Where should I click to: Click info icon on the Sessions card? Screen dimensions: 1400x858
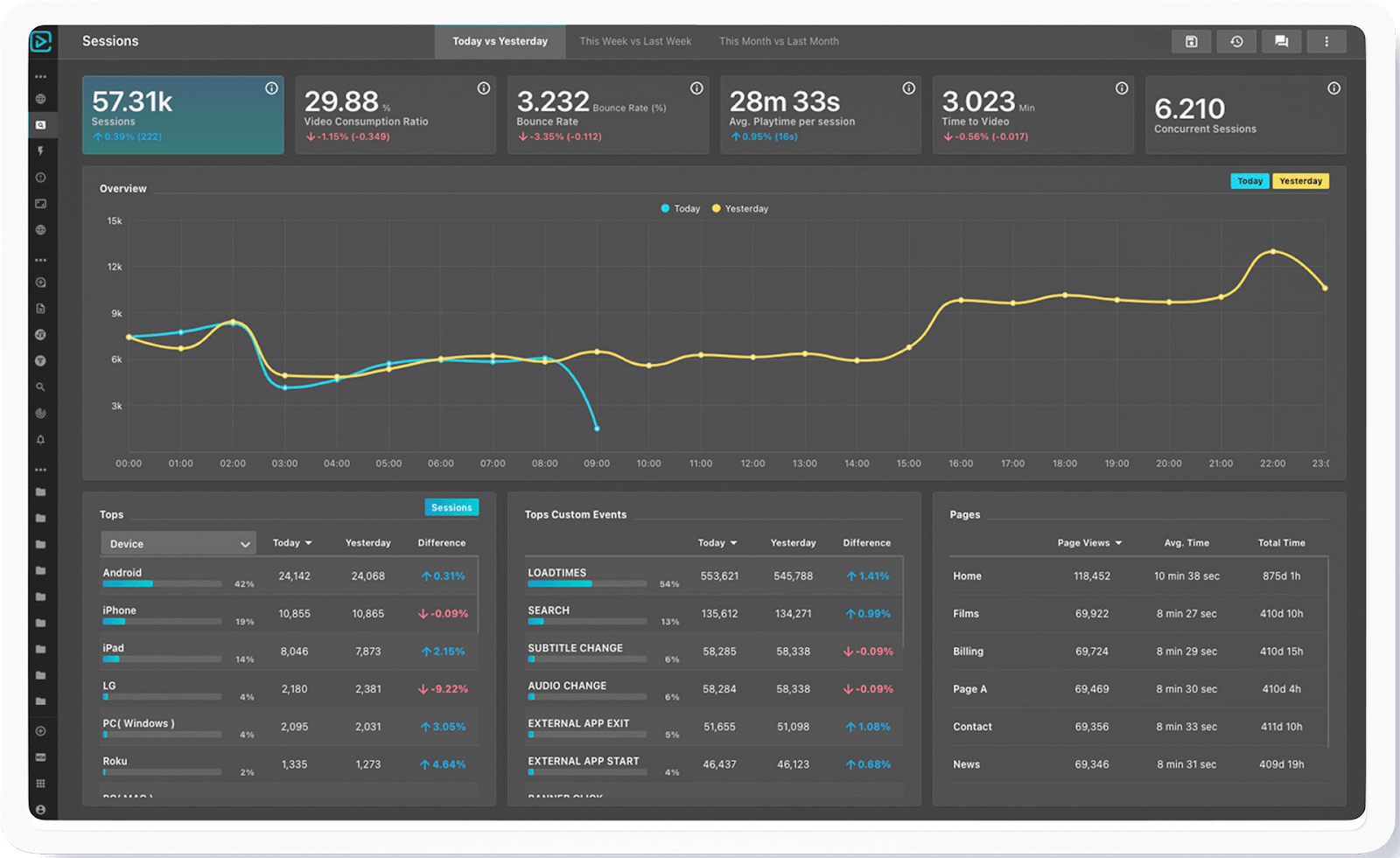[x=271, y=88]
